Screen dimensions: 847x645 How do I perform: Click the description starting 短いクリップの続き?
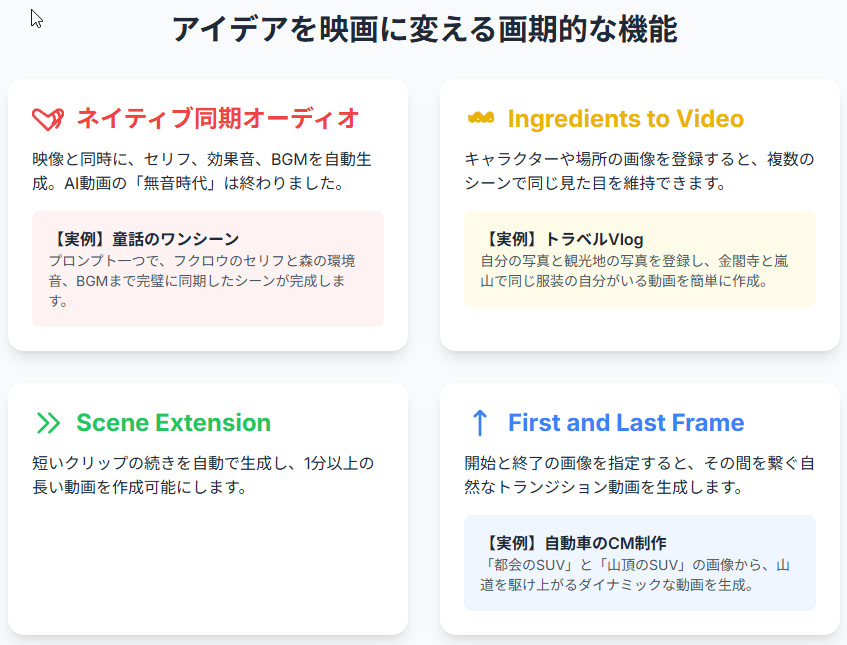click(x=202, y=475)
